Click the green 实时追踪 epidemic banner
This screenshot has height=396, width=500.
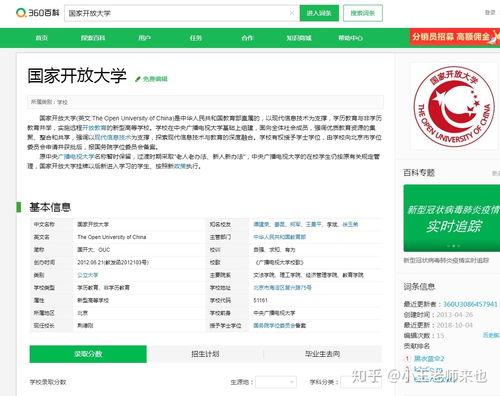pyautogui.click(x=452, y=218)
